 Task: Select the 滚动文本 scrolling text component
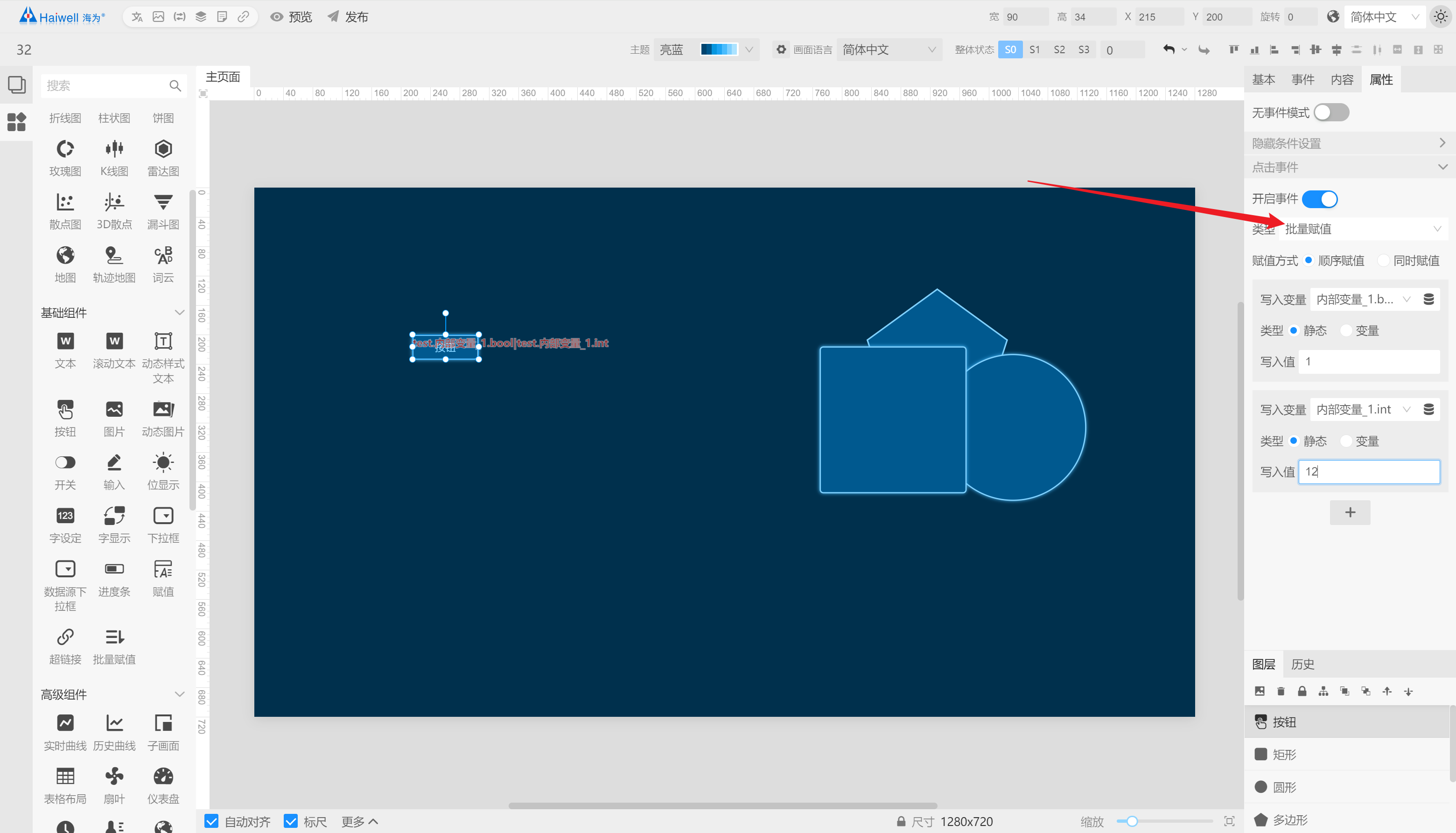(114, 350)
